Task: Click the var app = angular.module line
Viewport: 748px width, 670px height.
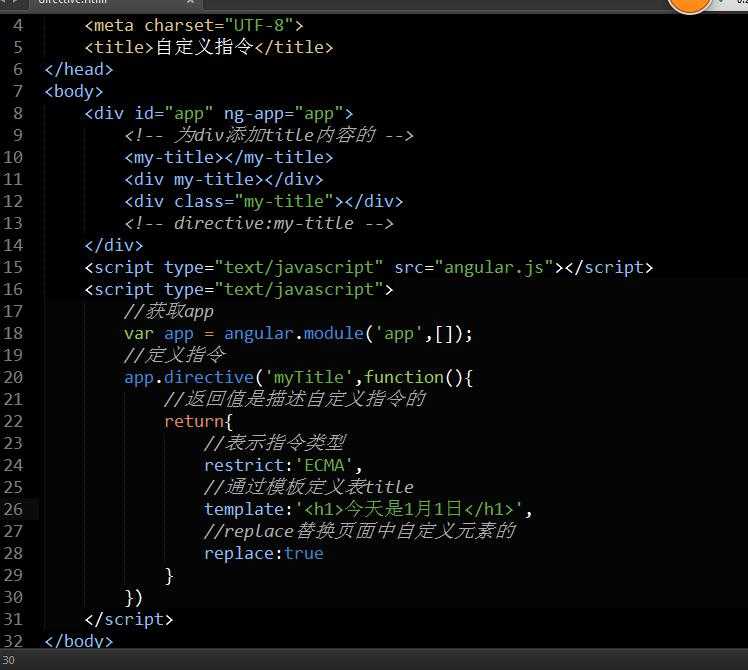Action: [x=298, y=333]
